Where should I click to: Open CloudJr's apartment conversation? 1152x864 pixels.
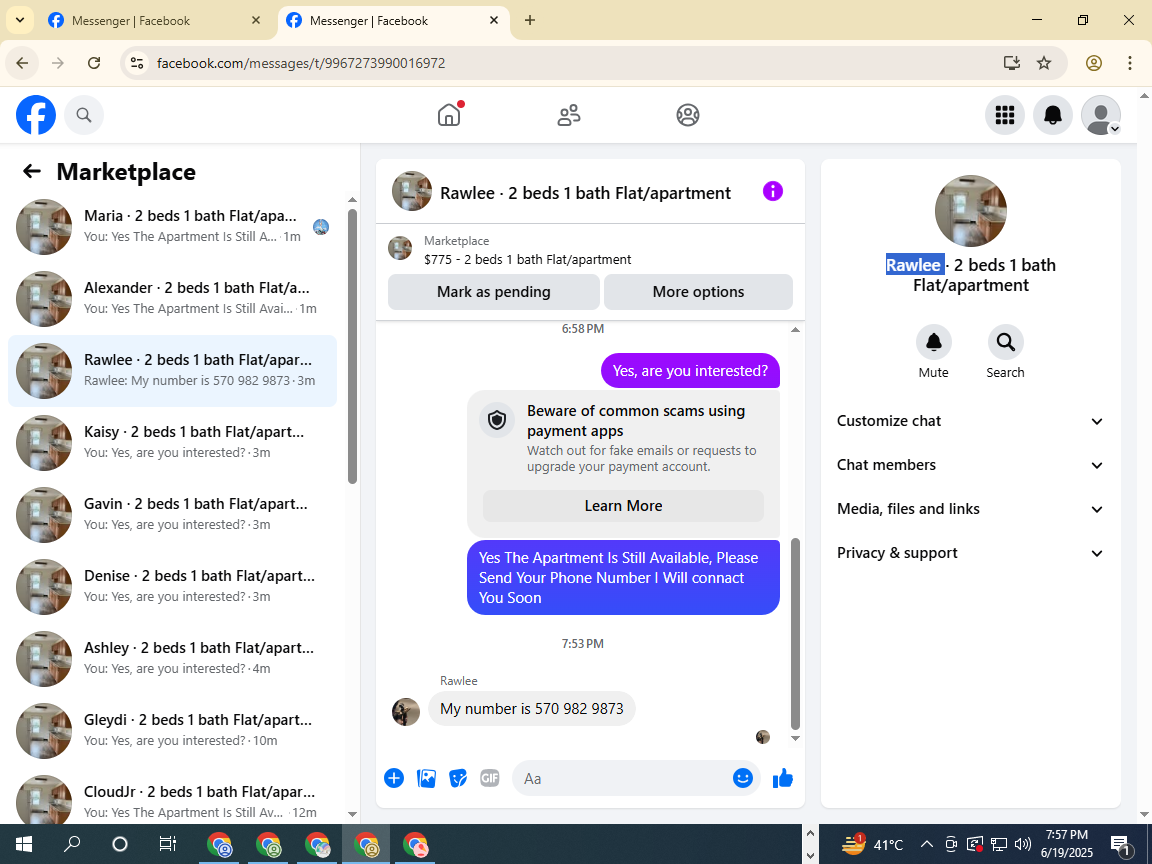[x=172, y=801]
